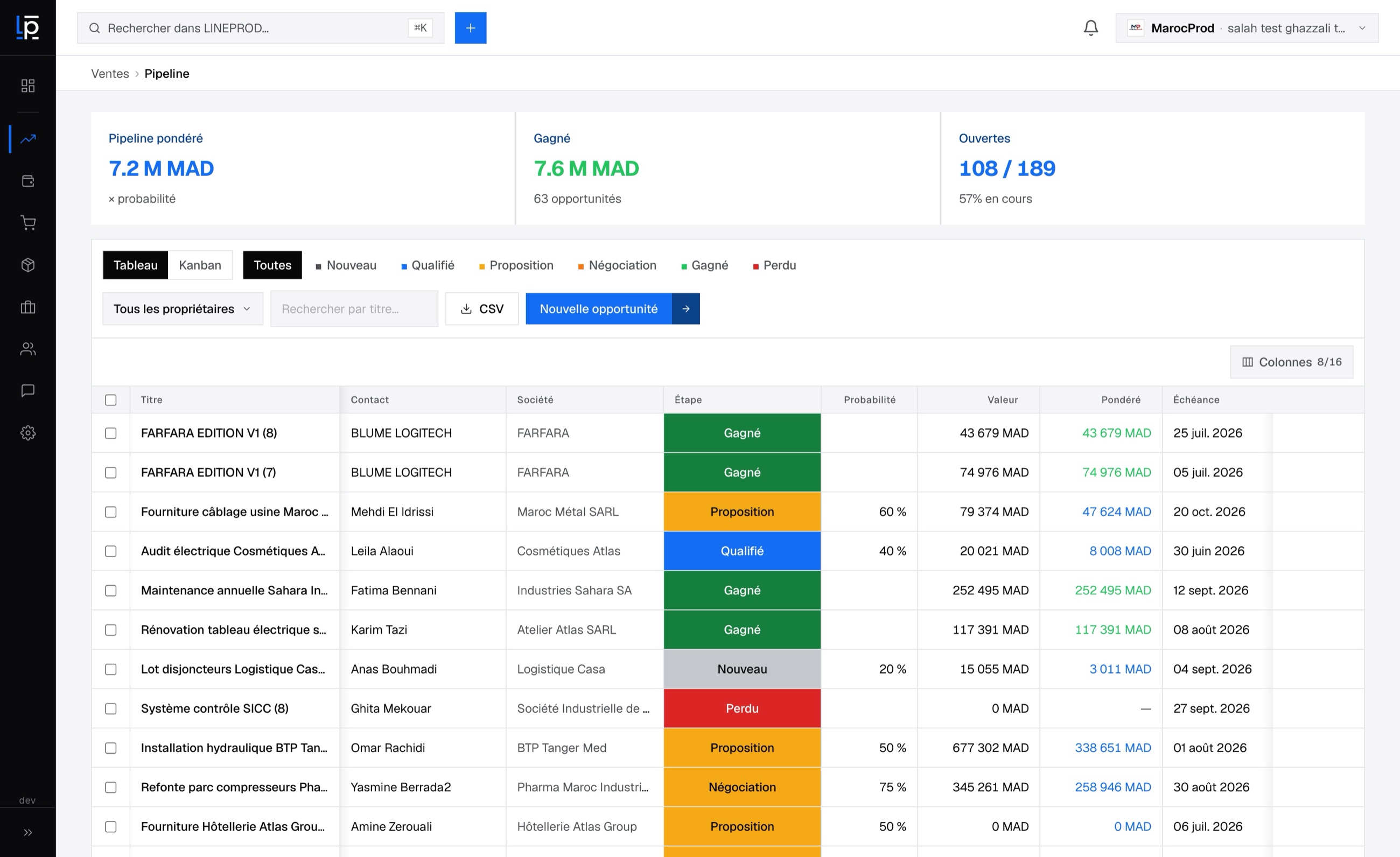The width and height of the screenshot is (1400, 857).
Task: Open the dashboard grid icon in sidebar
Action: pos(28,86)
